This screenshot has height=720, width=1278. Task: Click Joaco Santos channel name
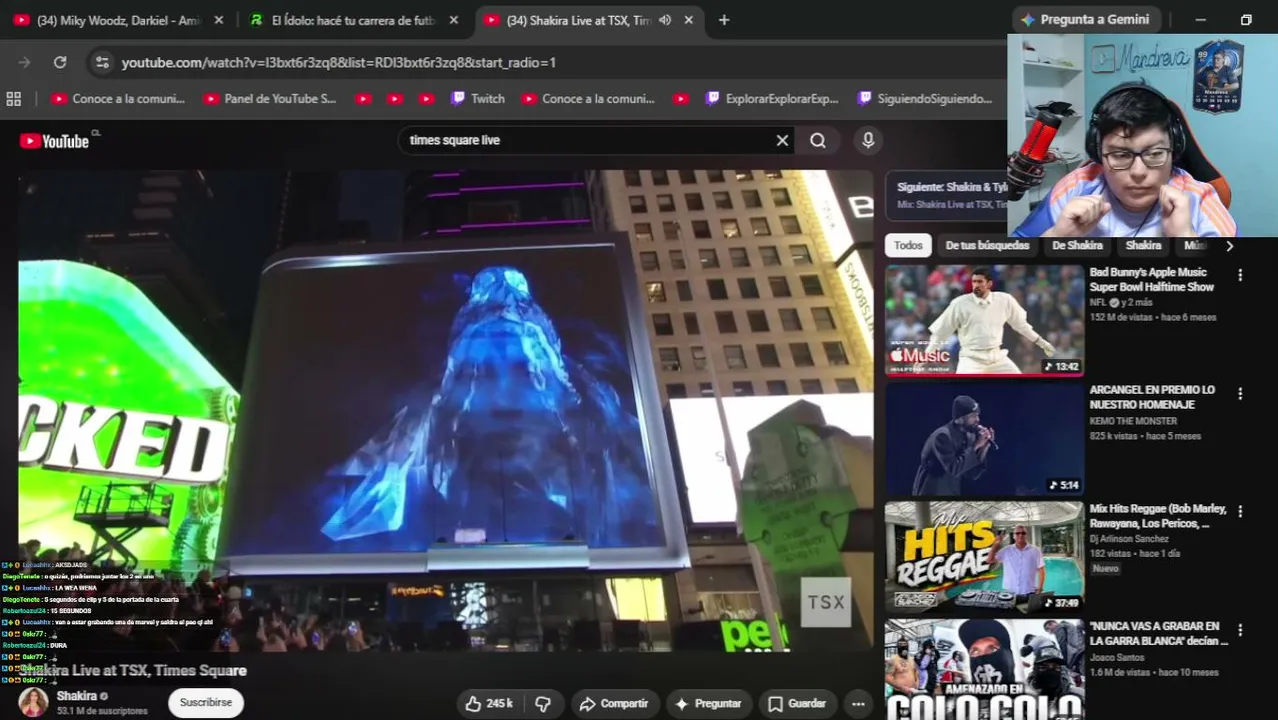(x=1118, y=658)
